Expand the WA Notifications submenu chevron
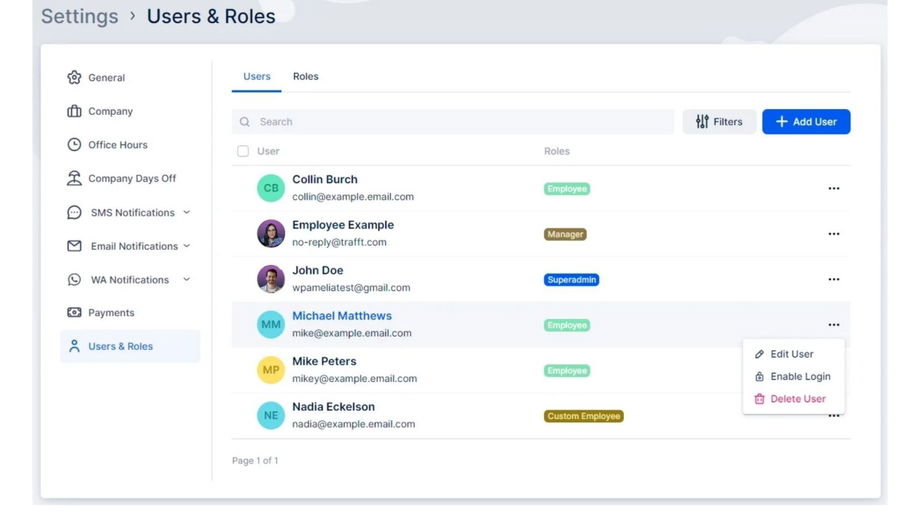Image resolution: width=920 pixels, height=517 pixels. click(186, 280)
